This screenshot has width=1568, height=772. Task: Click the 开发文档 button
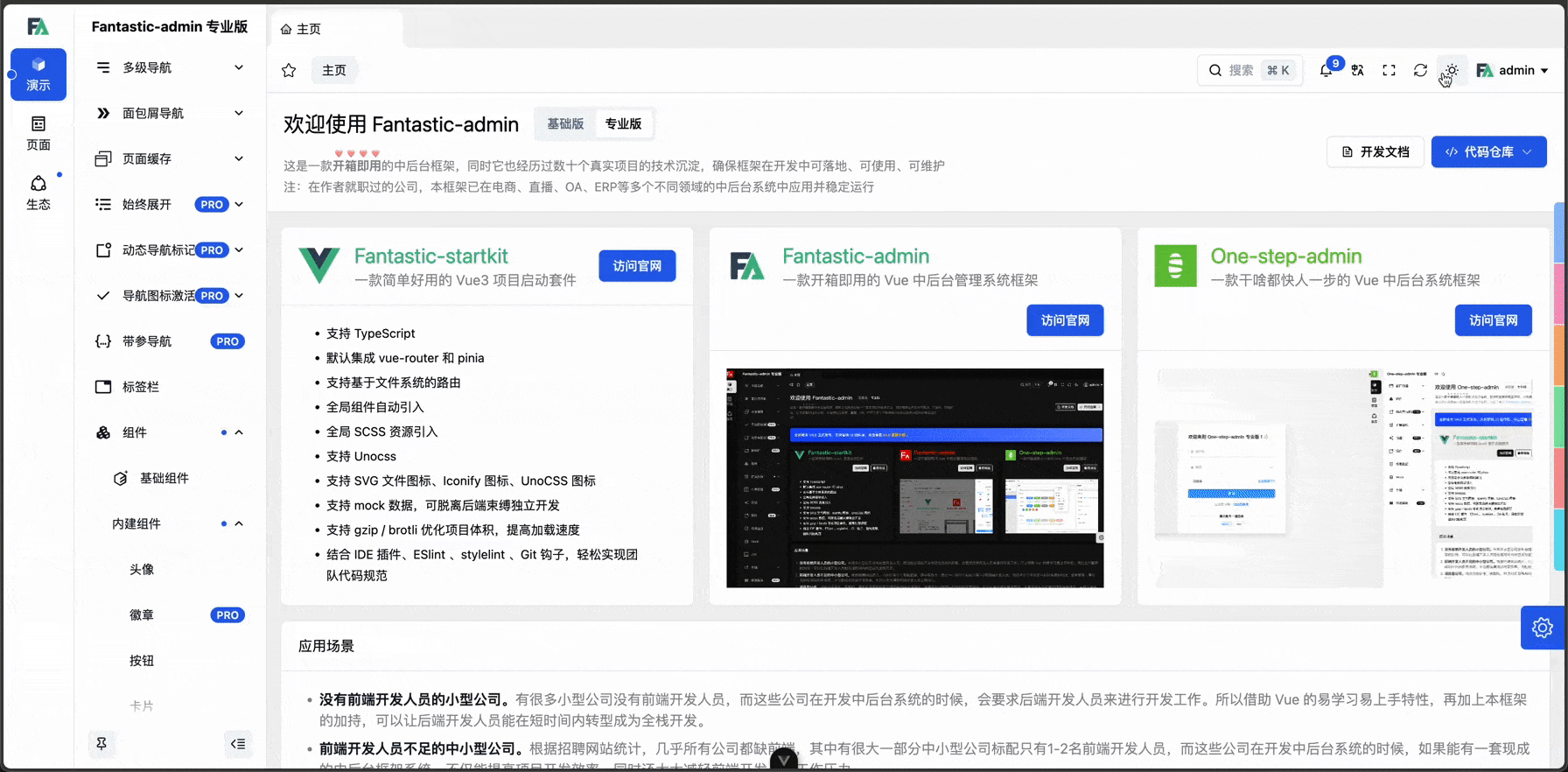point(1375,151)
